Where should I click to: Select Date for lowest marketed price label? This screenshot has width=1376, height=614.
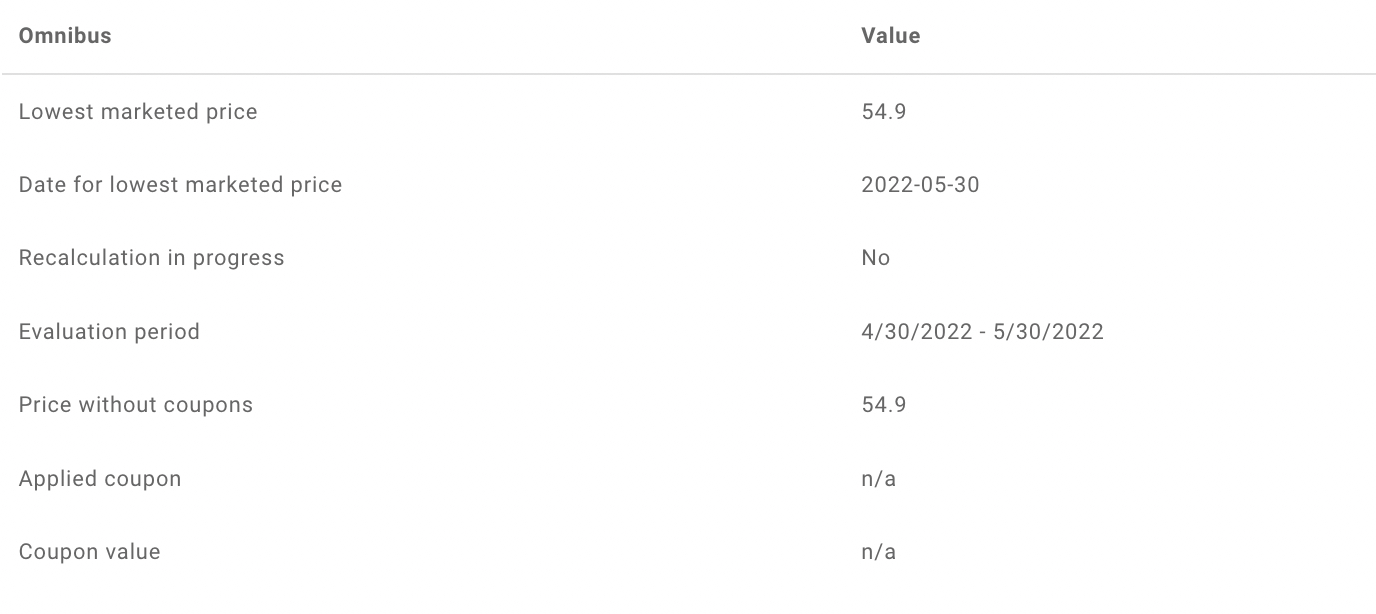pos(180,185)
